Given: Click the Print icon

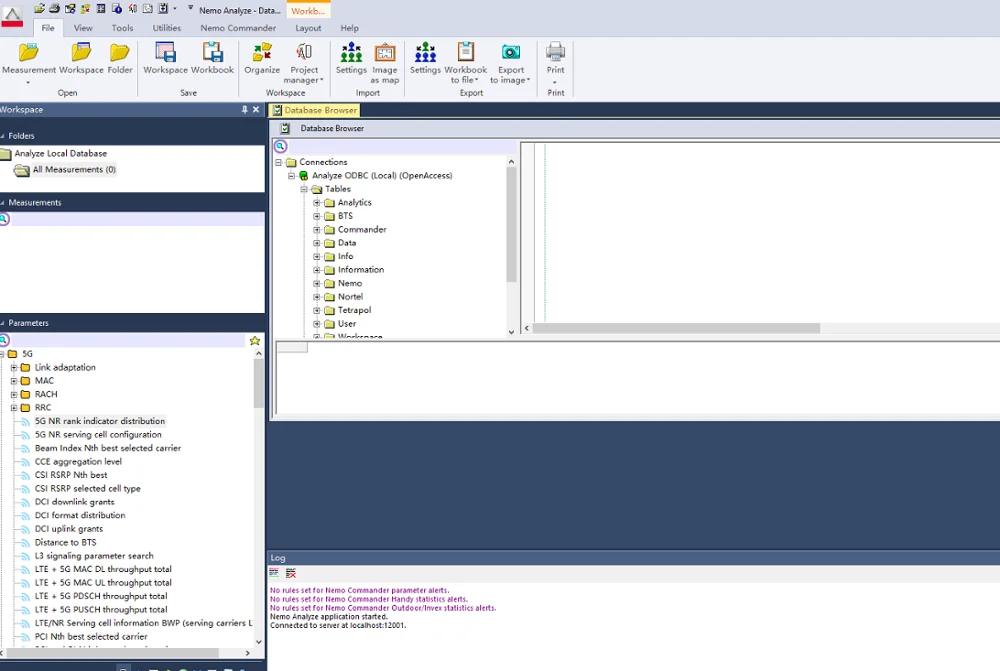Looking at the screenshot, I should click(x=556, y=58).
